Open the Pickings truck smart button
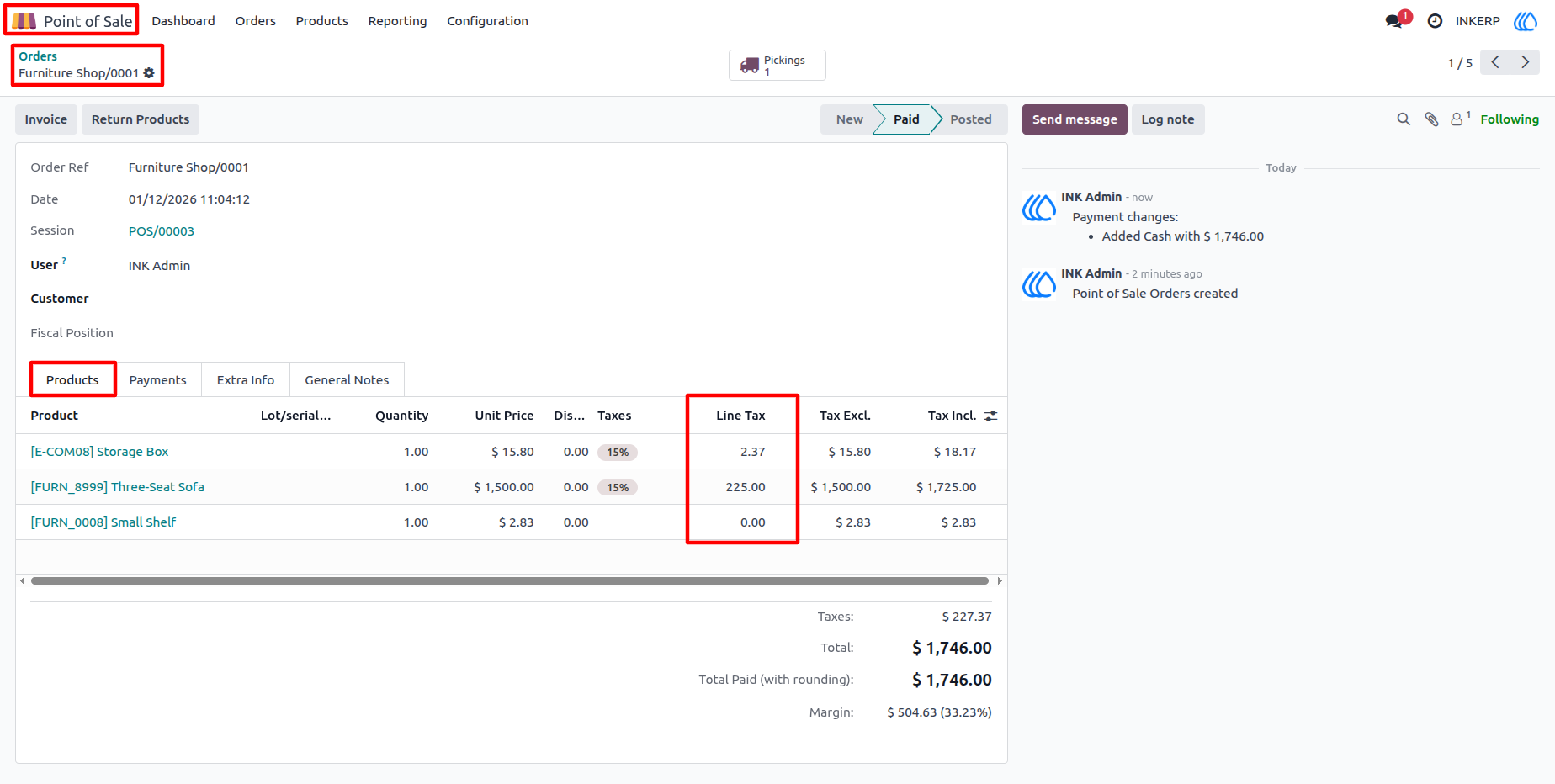This screenshot has height=784, width=1555. [x=777, y=65]
